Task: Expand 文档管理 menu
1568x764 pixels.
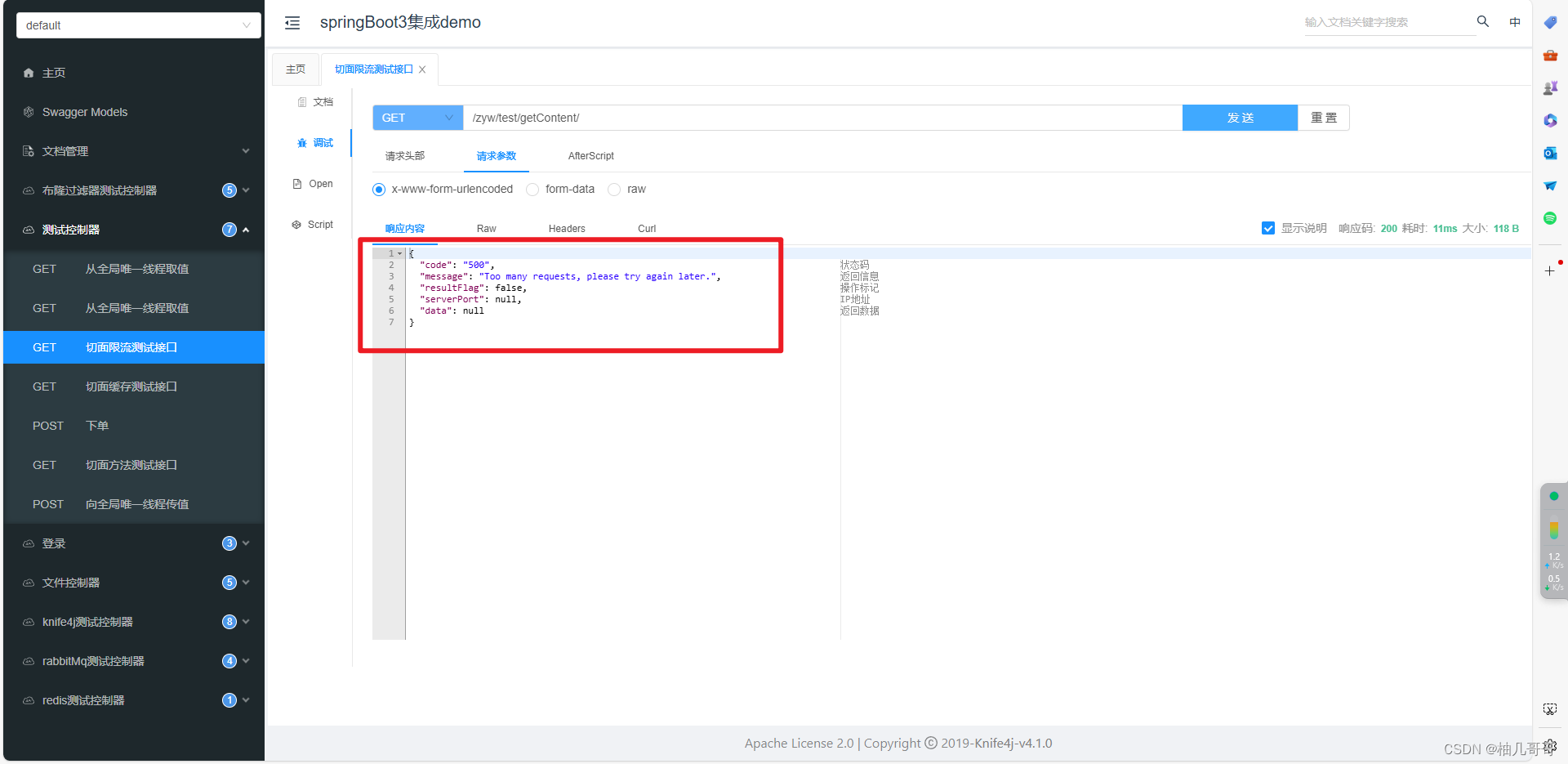Action: (x=246, y=151)
